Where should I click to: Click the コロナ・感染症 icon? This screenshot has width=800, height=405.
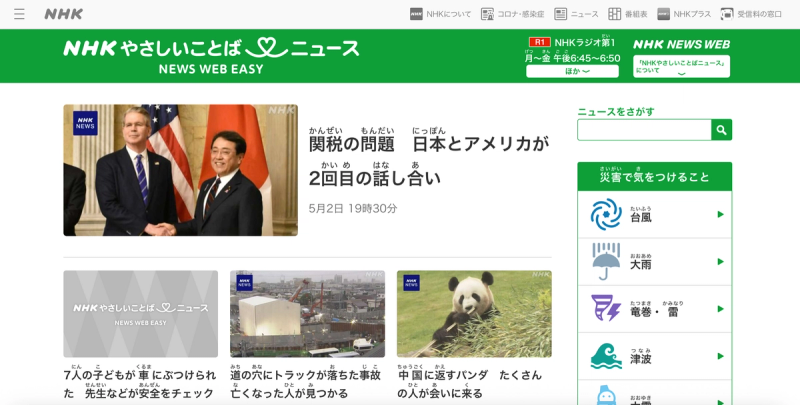coord(487,14)
